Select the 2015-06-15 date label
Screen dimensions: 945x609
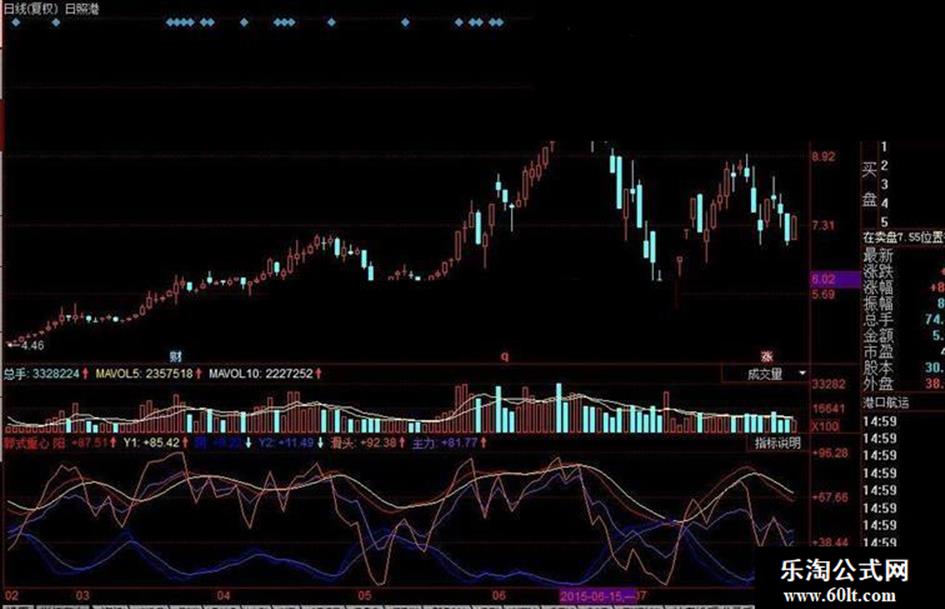(597, 596)
